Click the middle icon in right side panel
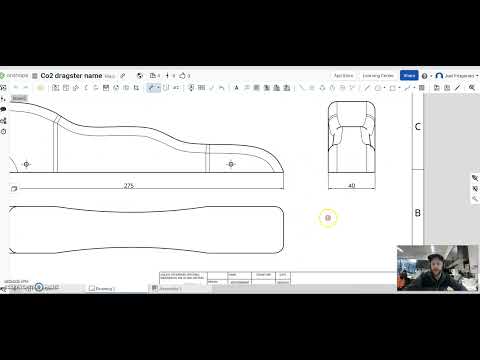480x360 pixels. click(x=475, y=189)
